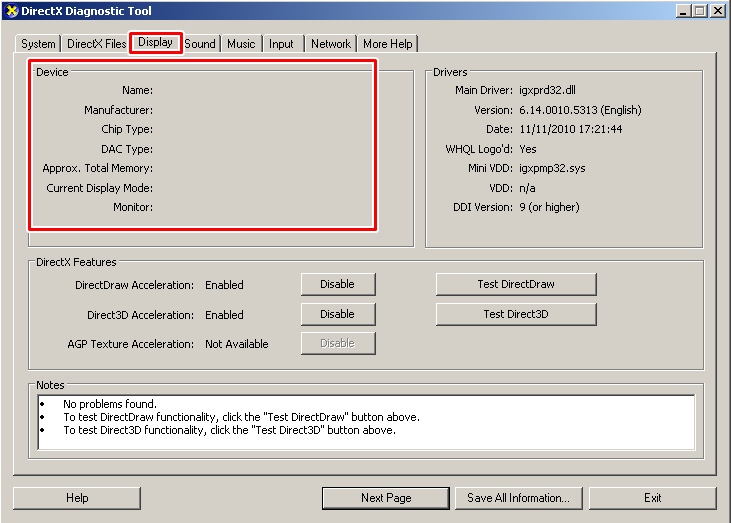Image resolution: width=731 pixels, height=523 pixels.
Task: Click driver version 6.14.0010.5313 (English)
Action: [x=580, y=110]
